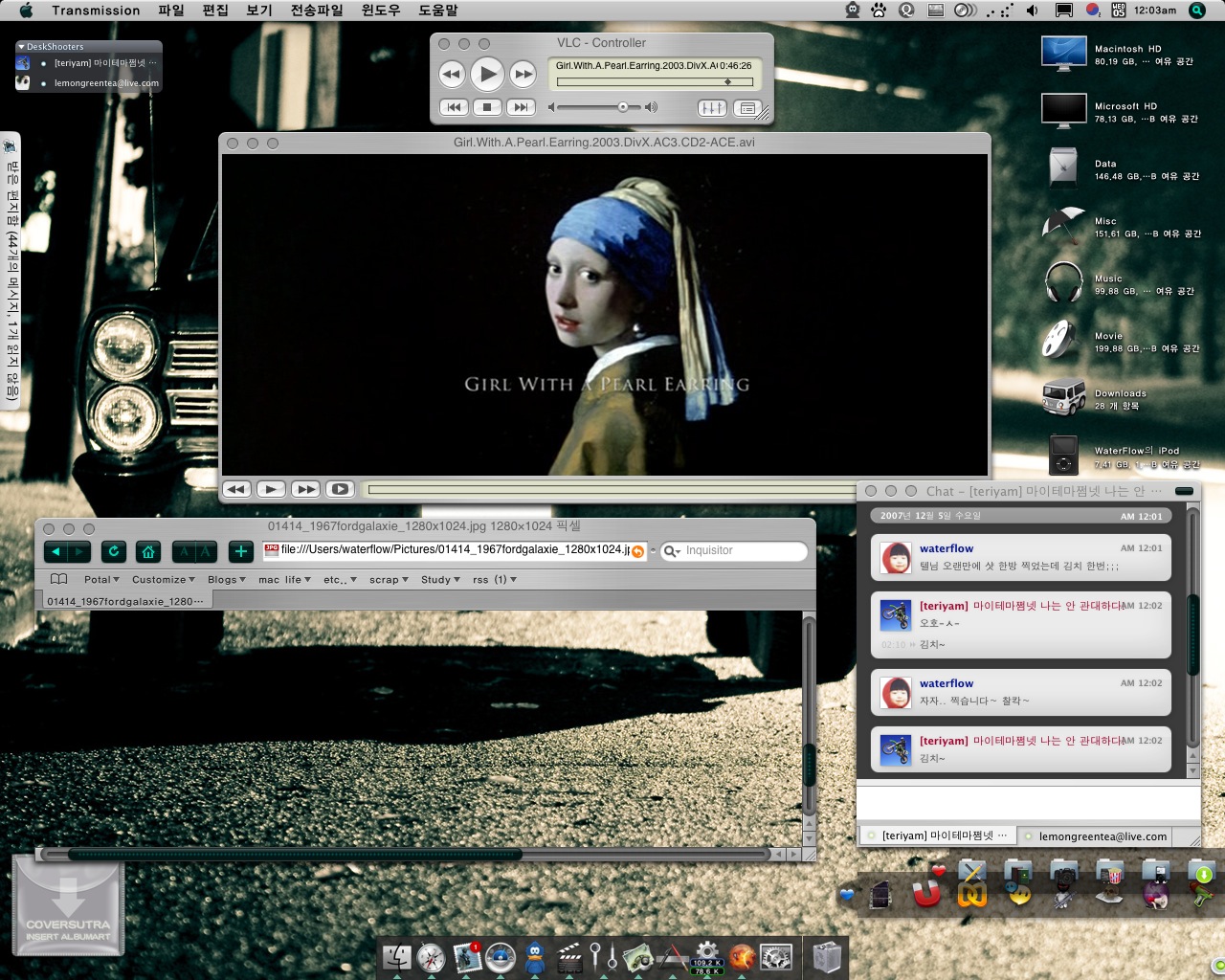1225x980 pixels.
Task: Collapse the DeskShooters contact group triangle
Action: click(21, 47)
